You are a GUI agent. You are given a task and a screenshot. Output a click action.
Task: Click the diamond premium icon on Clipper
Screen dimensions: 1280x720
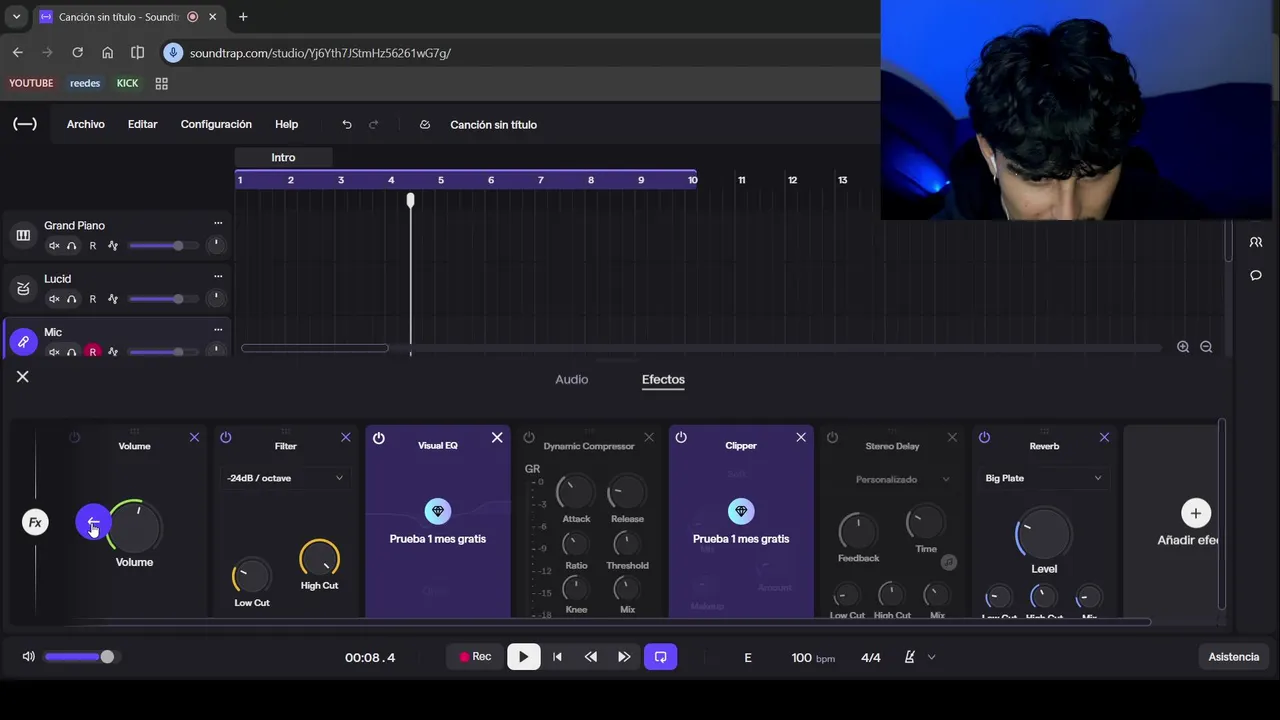pyautogui.click(x=741, y=511)
